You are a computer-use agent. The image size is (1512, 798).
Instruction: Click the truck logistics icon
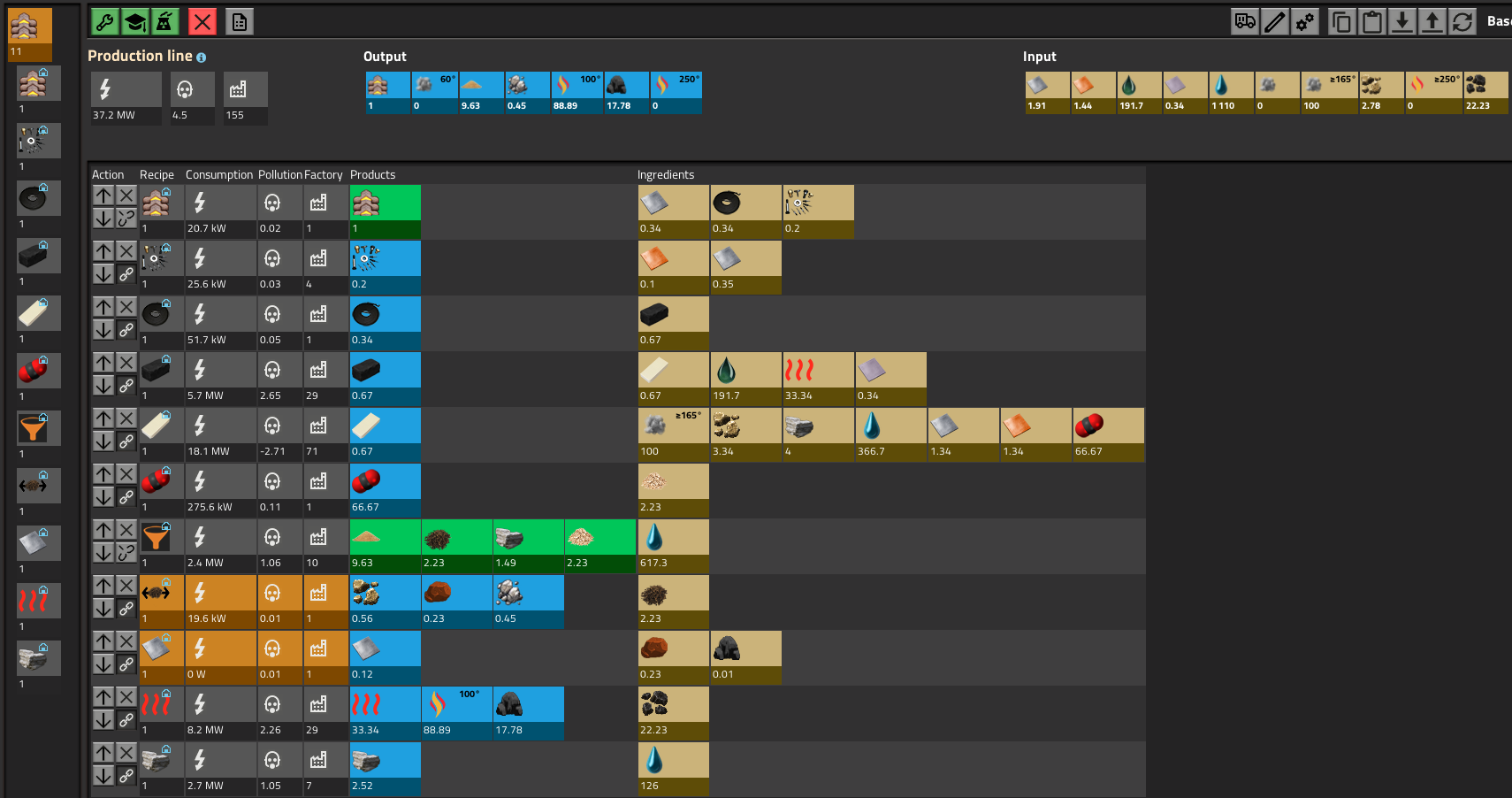pos(1245,22)
